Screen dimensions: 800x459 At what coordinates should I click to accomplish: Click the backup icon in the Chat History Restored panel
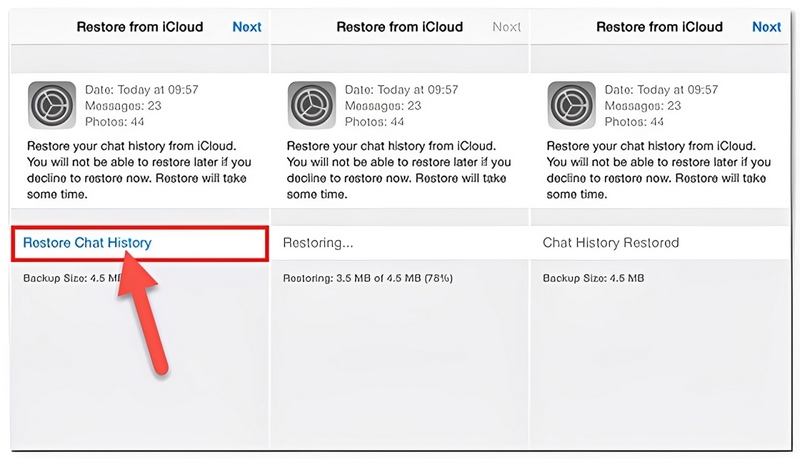tap(571, 105)
